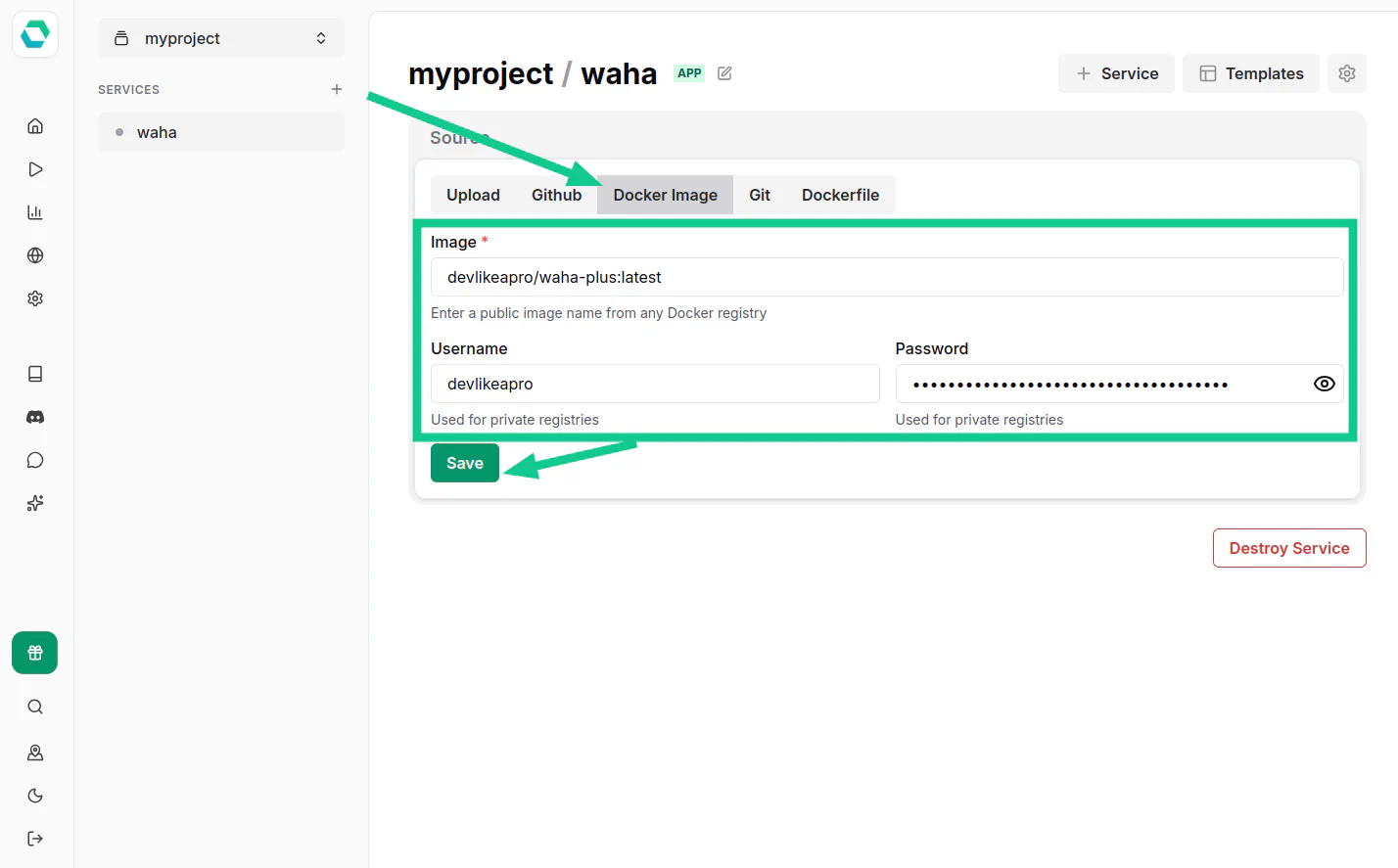
Task: Reveal the registry password with the eye icon
Action: (x=1324, y=384)
